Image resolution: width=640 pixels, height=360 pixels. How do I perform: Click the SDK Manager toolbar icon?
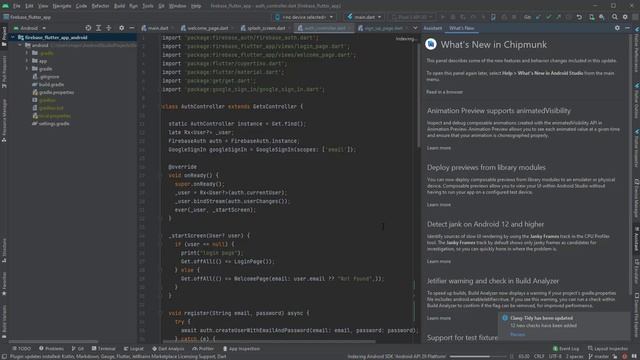602,17
